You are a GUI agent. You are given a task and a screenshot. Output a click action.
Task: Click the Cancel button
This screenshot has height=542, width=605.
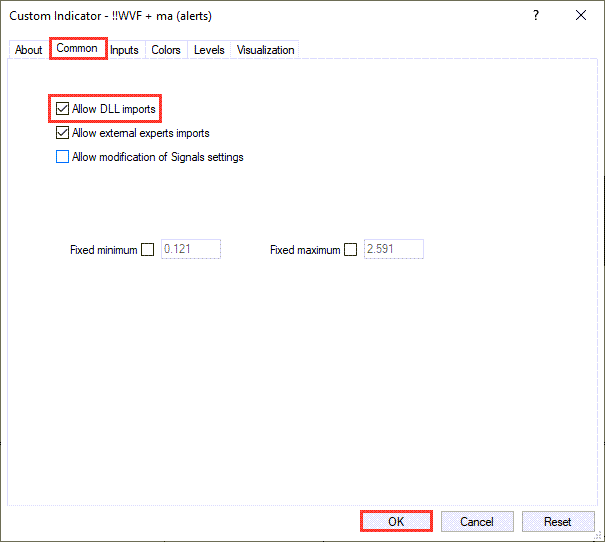[x=477, y=522]
